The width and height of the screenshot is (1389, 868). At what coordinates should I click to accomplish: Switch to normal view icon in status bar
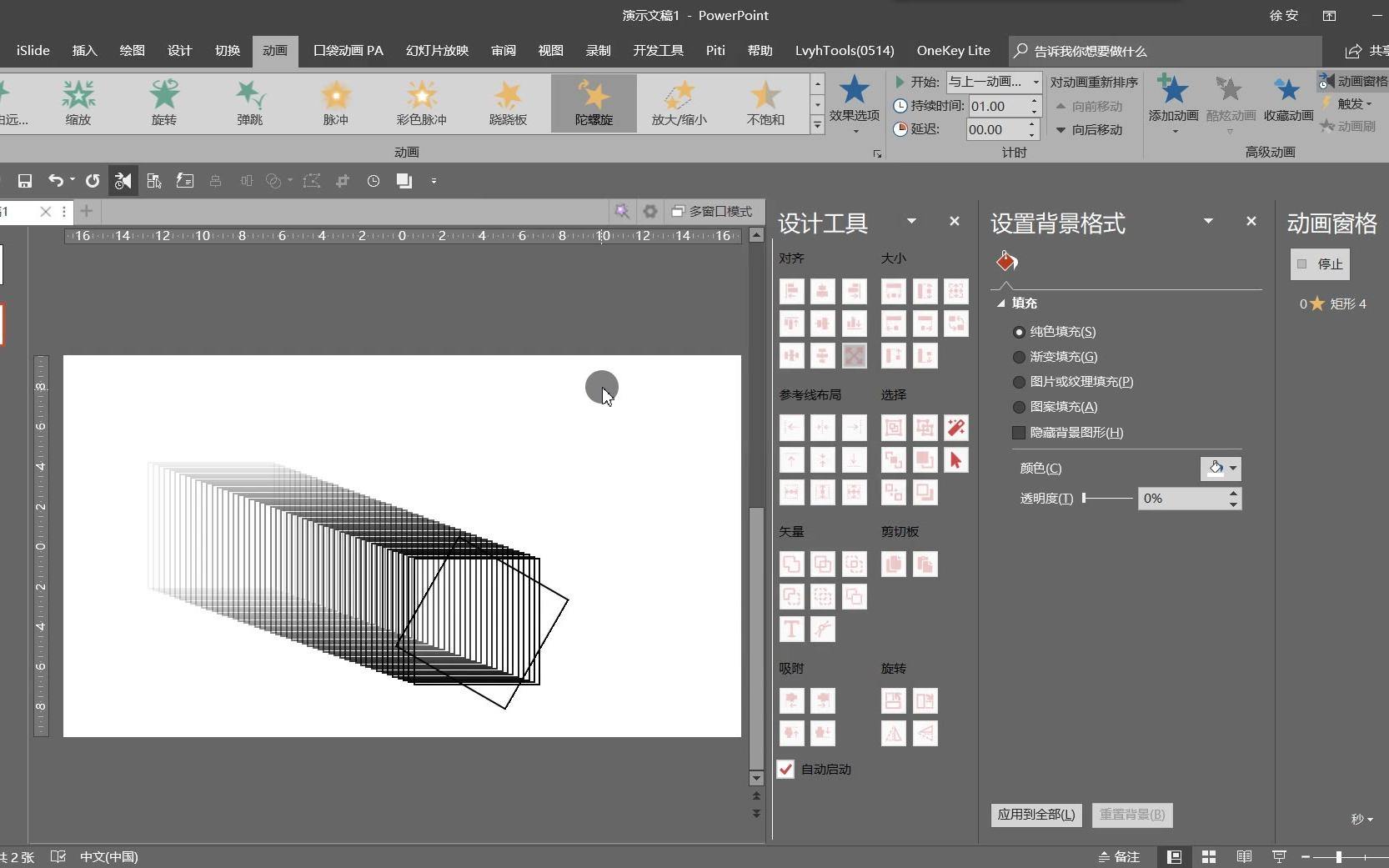click(1174, 856)
